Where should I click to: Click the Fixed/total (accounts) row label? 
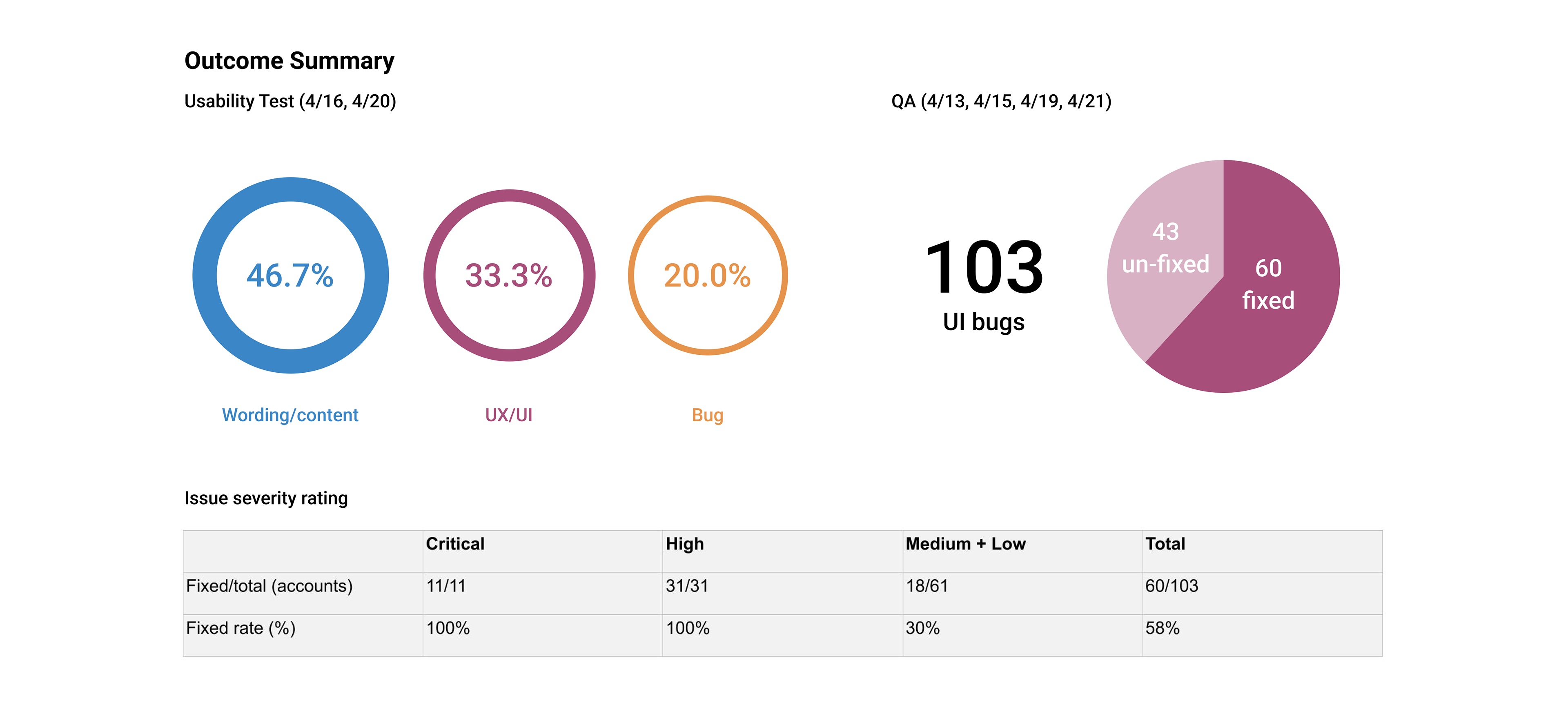click(269, 586)
